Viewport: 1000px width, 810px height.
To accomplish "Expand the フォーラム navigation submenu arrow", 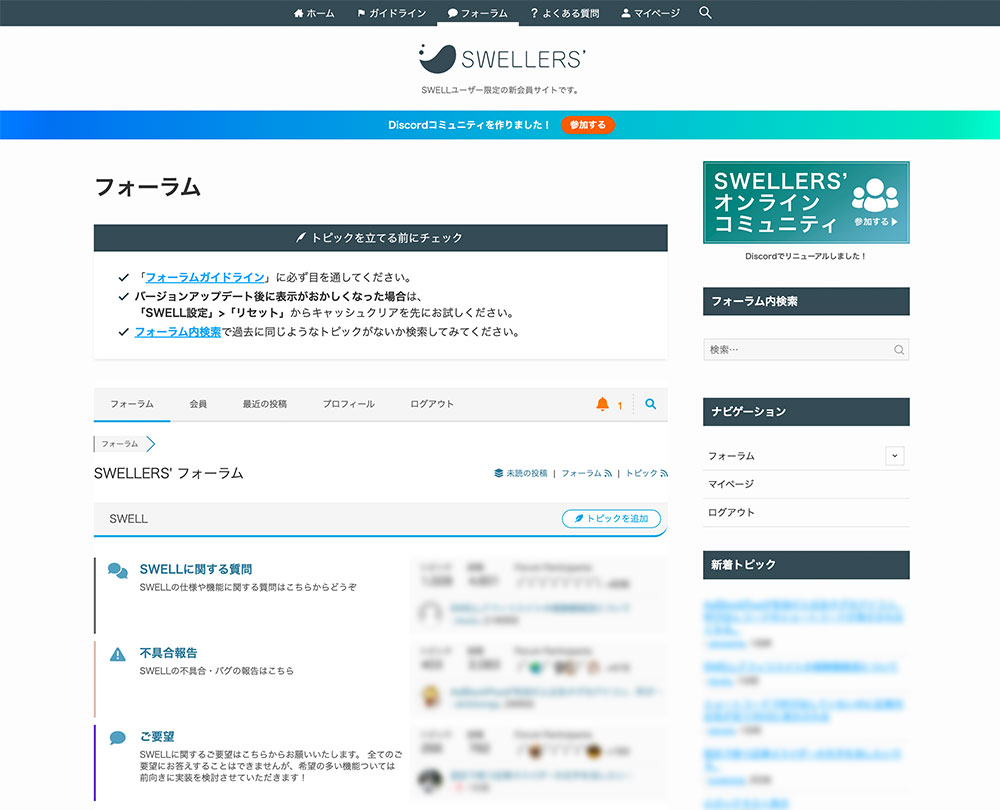I will click(895, 455).
